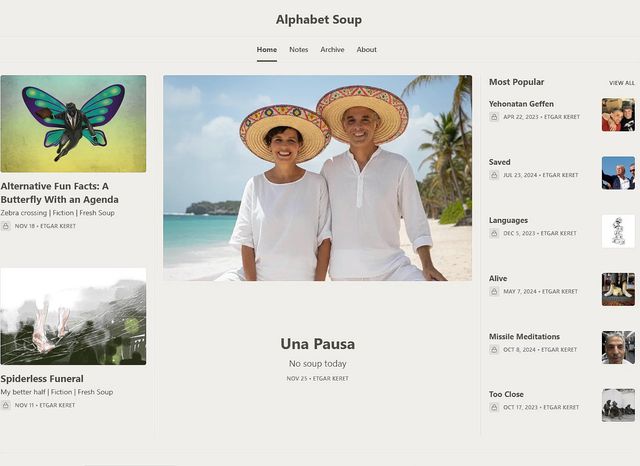Image resolution: width=640 pixels, height=466 pixels.
Task: Click lock icon under Alive post
Action: coord(494,292)
